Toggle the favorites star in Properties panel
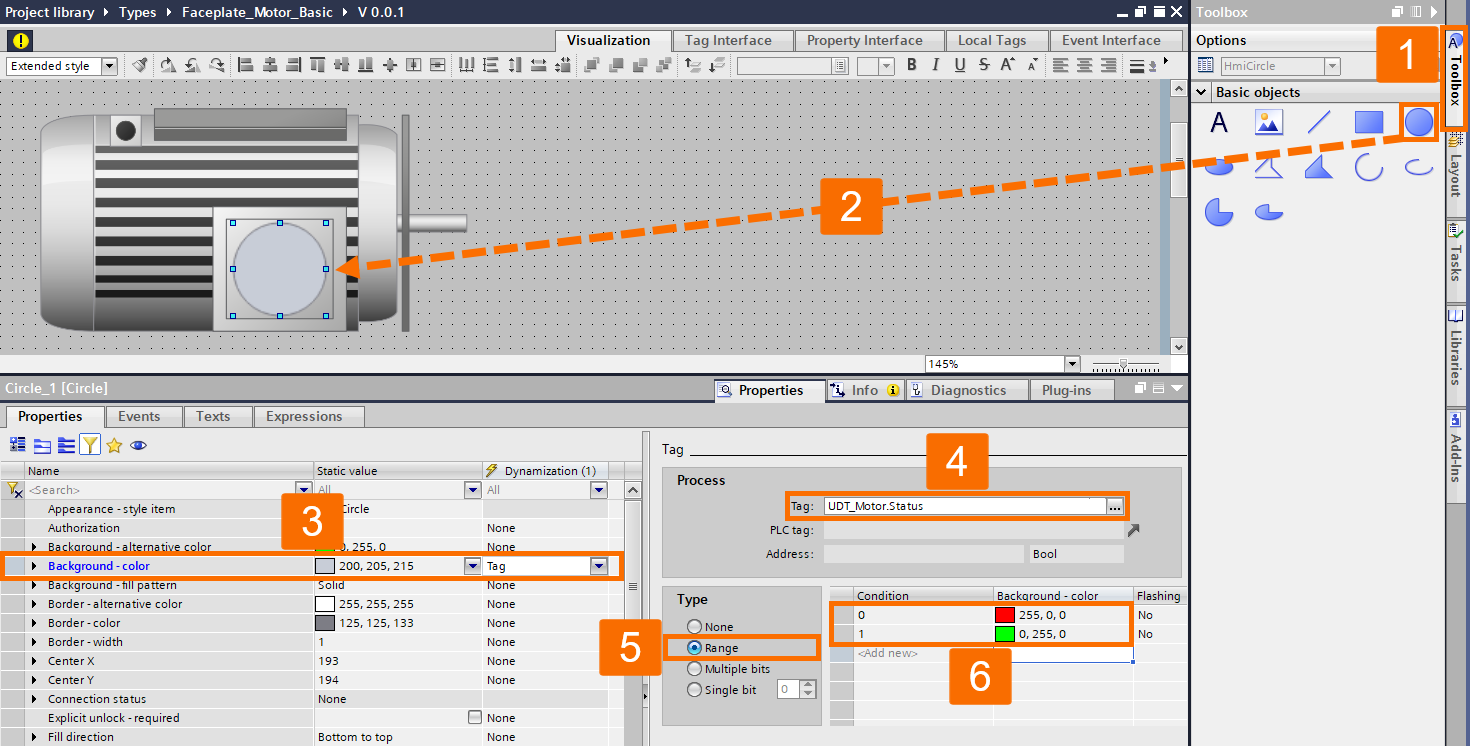 [x=114, y=444]
